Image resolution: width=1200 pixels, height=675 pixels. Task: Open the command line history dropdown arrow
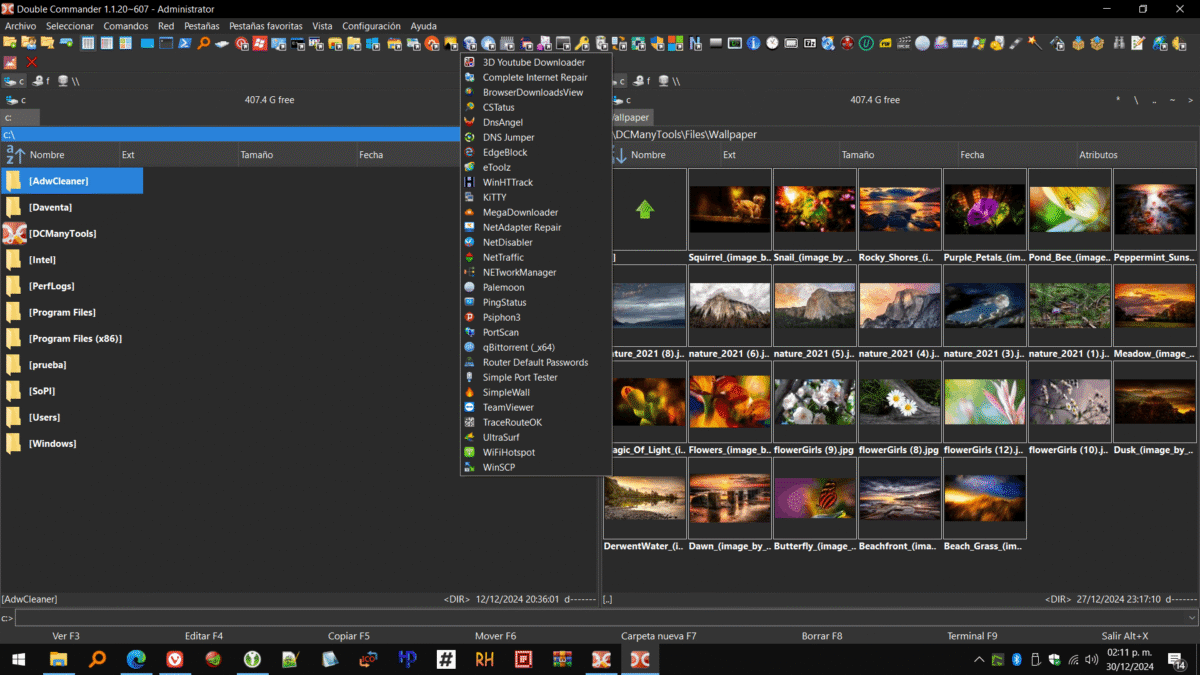(x=1191, y=619)
